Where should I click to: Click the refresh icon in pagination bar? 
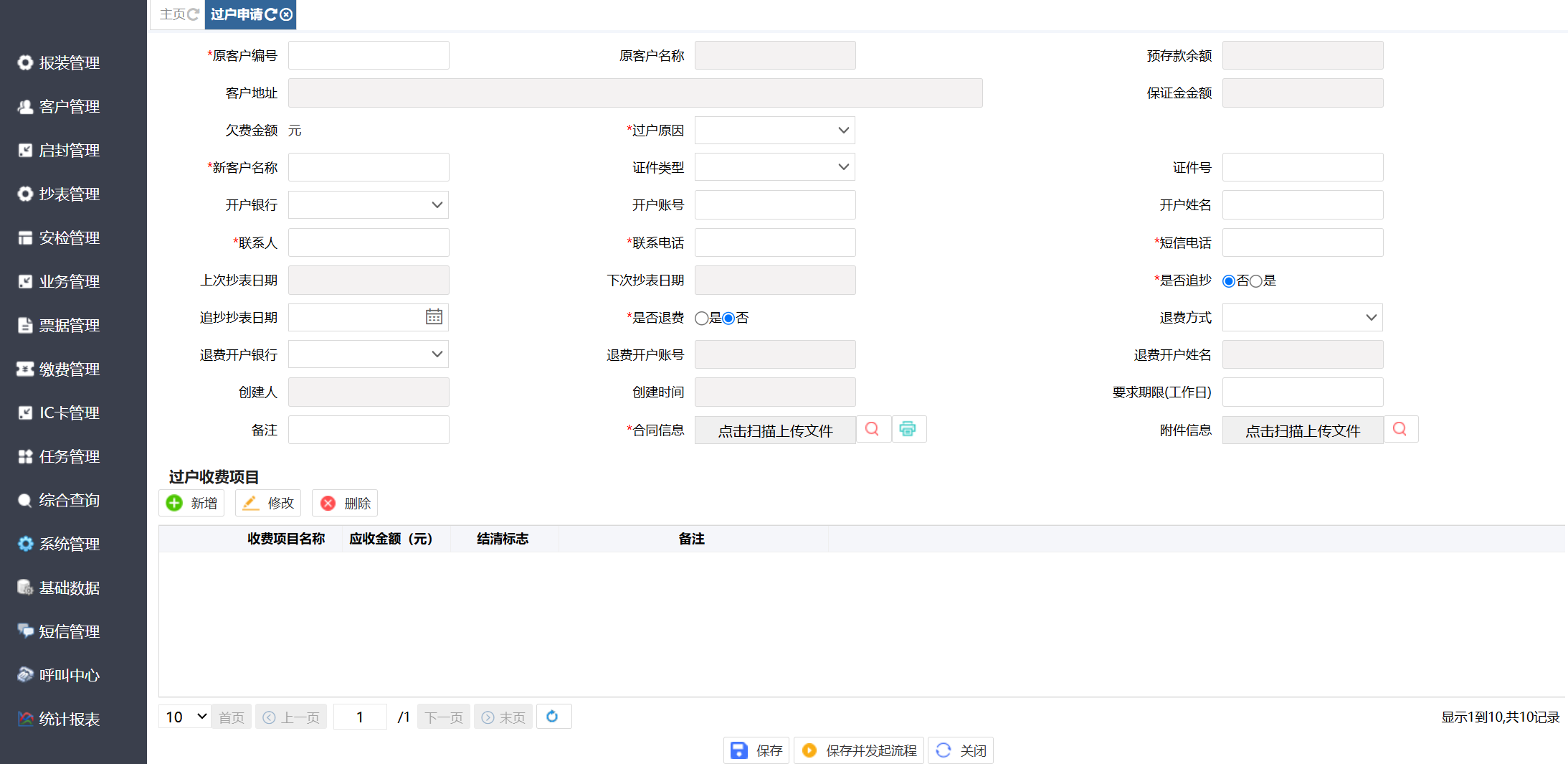552,717
